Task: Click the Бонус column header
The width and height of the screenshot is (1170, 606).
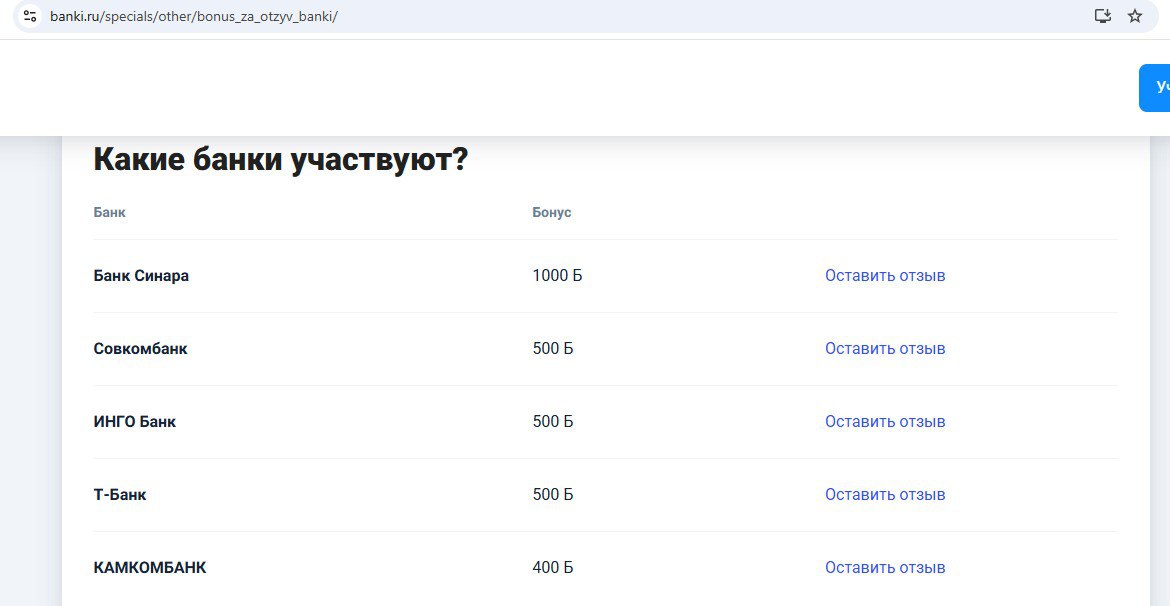Action: [x=551, y=213]
